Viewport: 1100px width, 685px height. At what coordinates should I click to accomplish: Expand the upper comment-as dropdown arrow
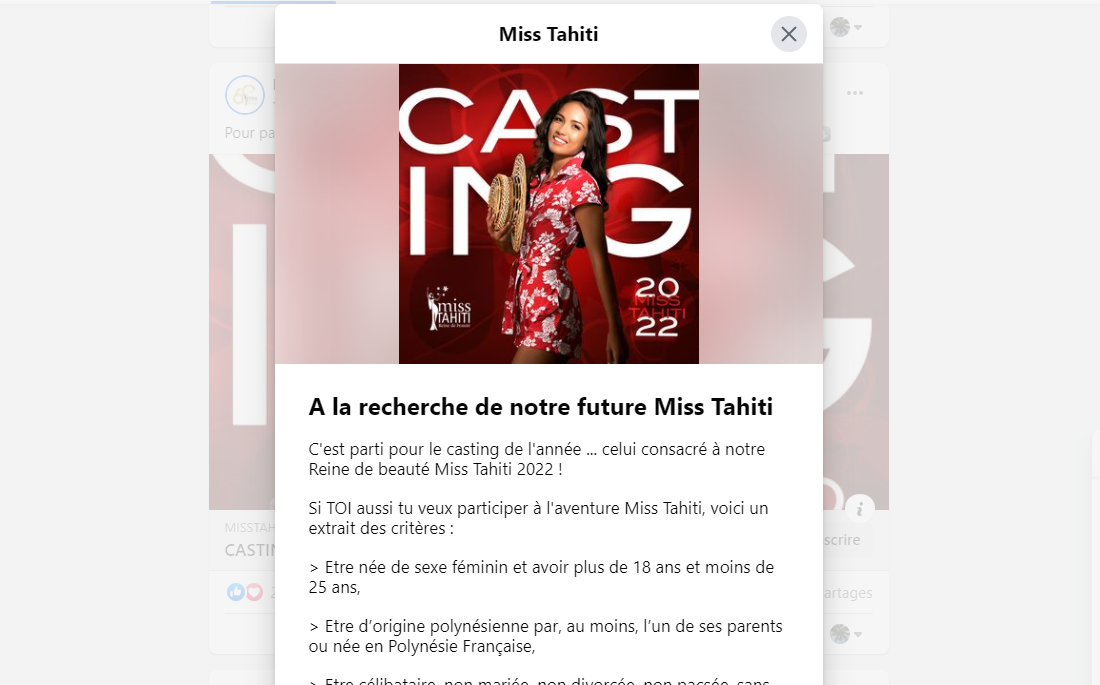coord(857,27)
